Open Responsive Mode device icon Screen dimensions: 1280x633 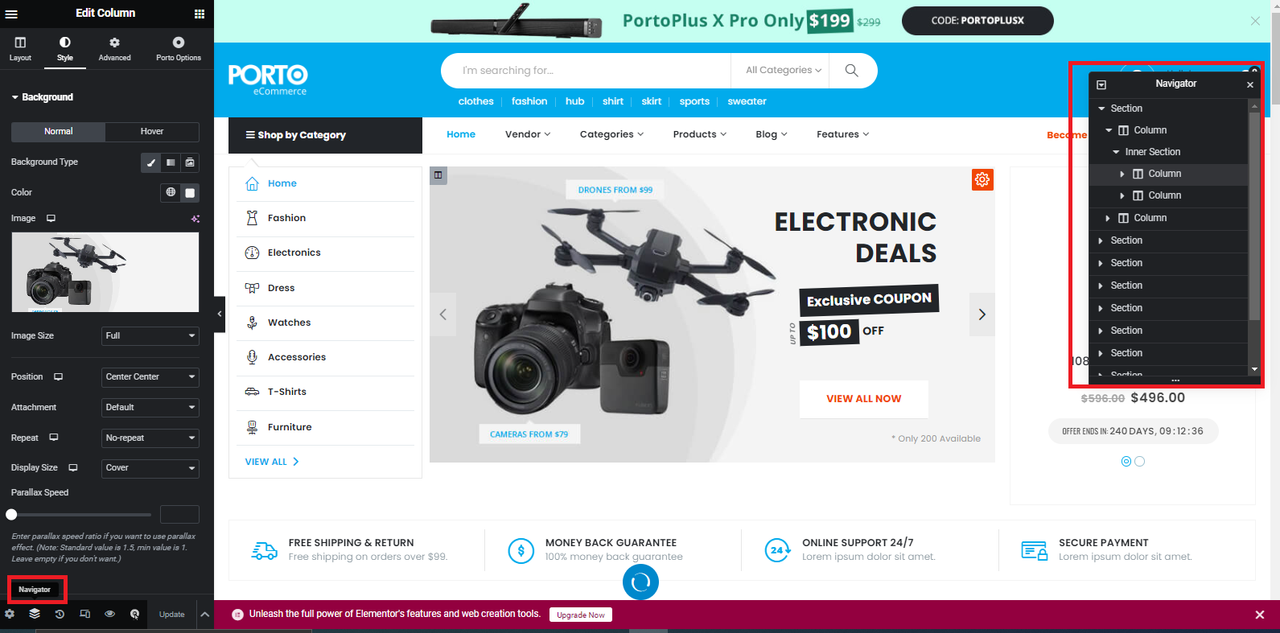(84, 614)
